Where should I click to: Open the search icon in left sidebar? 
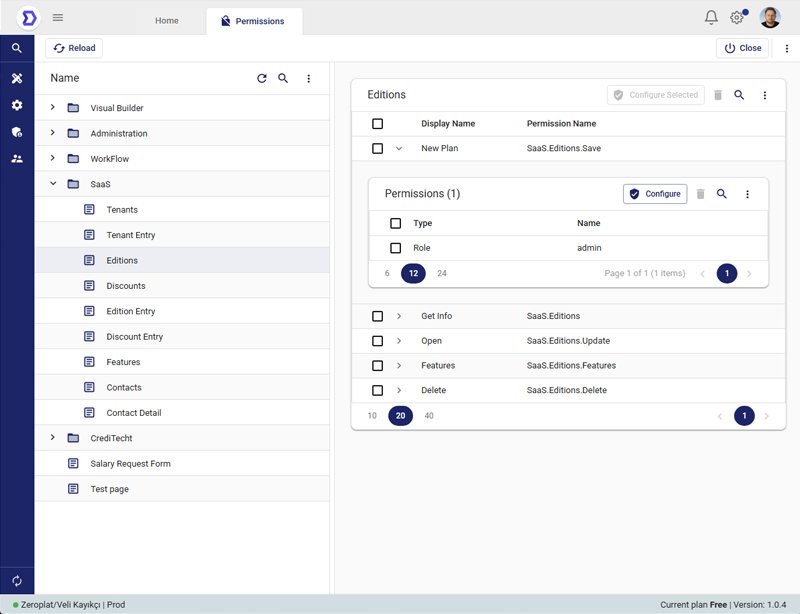(17, 48)
